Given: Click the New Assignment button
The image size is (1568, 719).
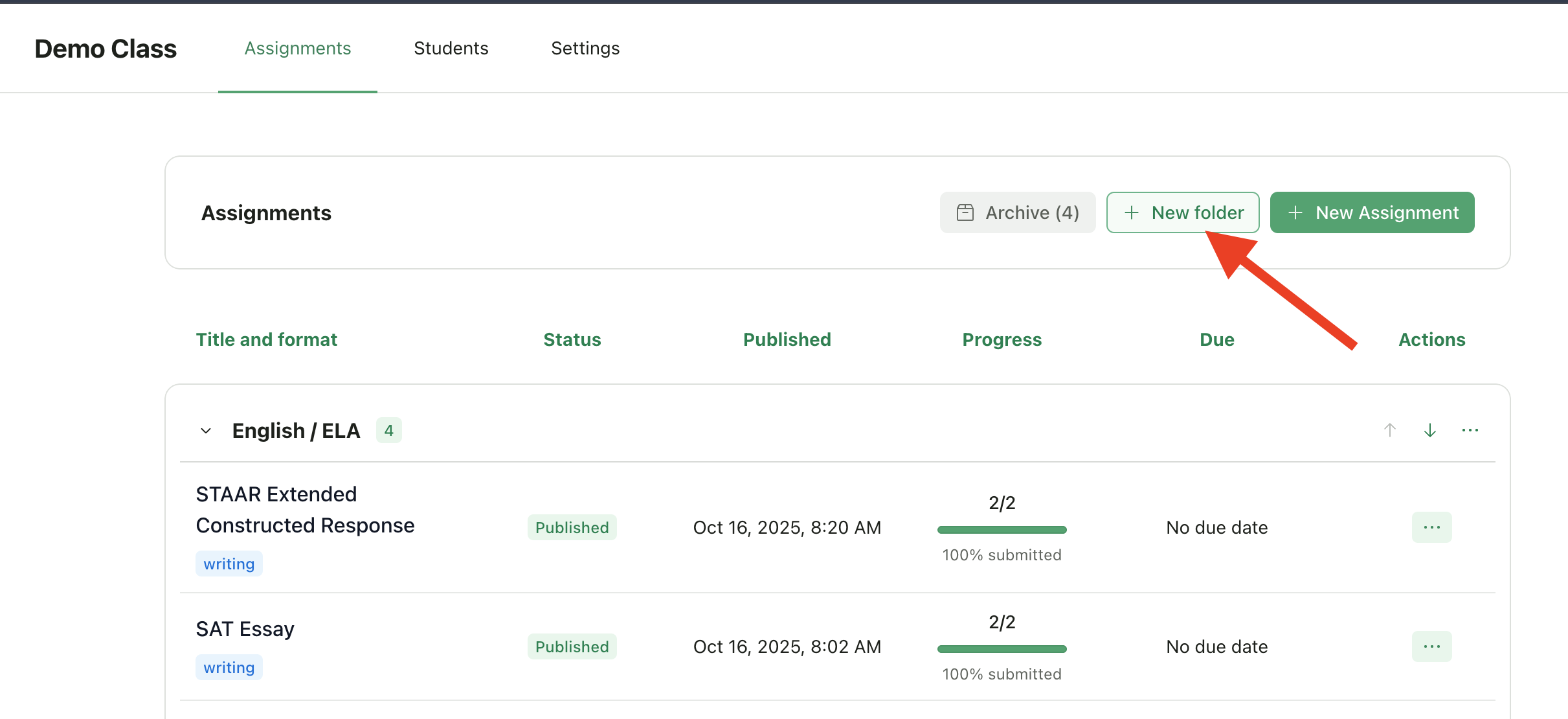Looking at the screenshot, I should tap(1372, 212).
